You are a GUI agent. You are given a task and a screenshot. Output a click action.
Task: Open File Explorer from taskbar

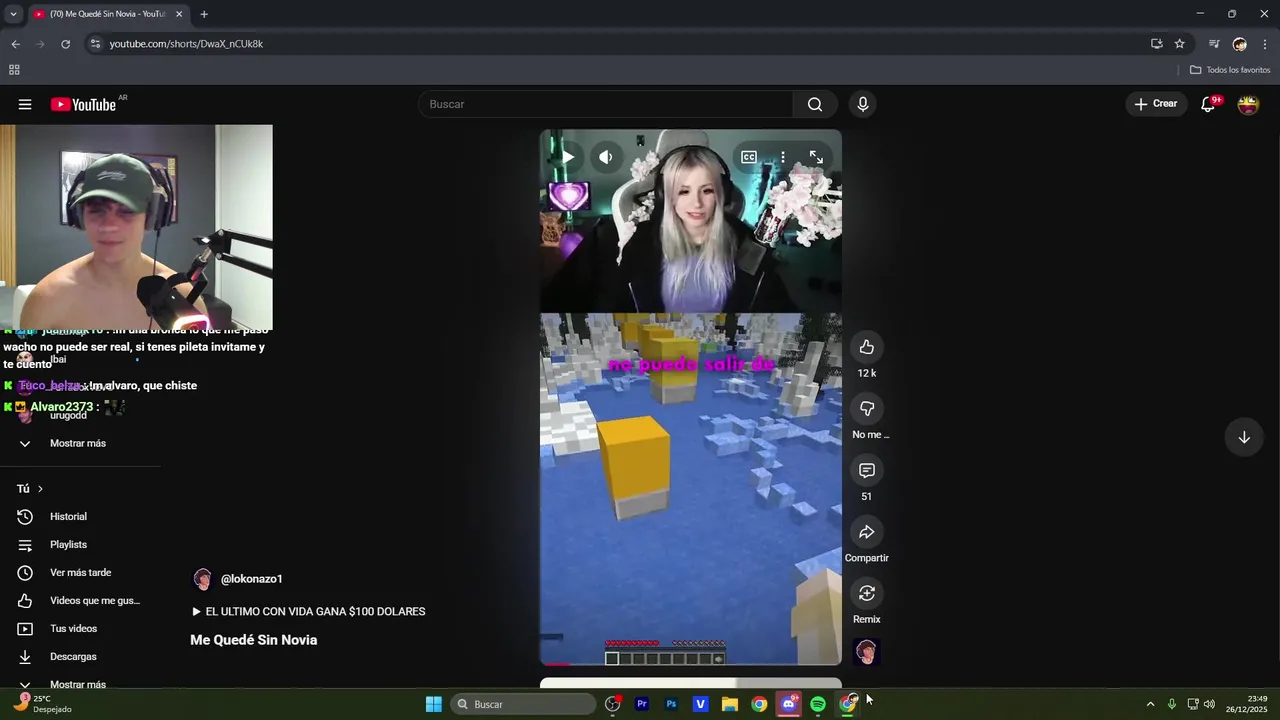pos(730,704)
